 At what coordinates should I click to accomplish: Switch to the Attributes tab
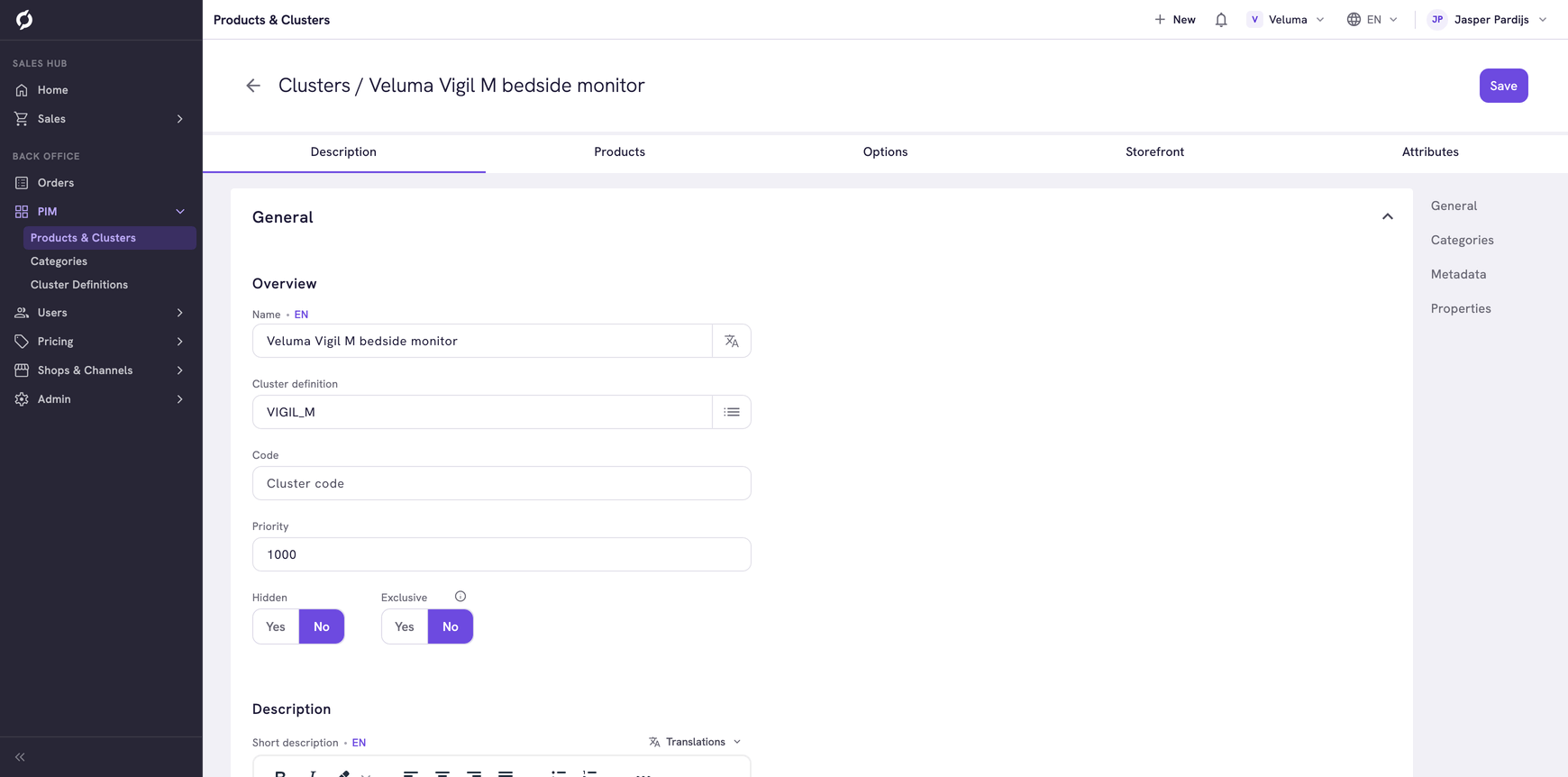click(x=1430, y=151)
